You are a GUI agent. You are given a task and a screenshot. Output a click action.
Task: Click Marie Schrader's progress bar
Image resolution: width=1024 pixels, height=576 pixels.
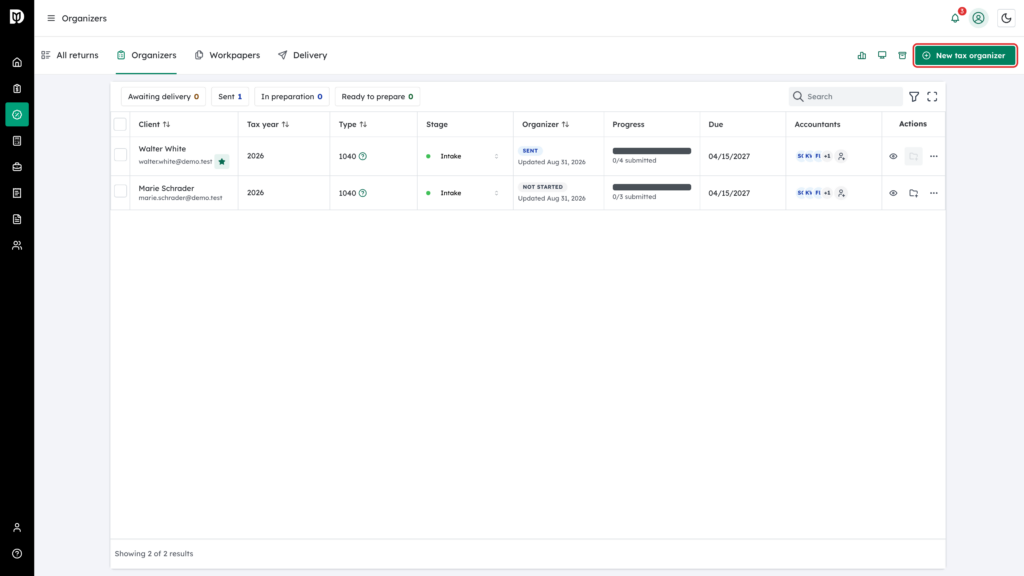click(x=652, y=187)
